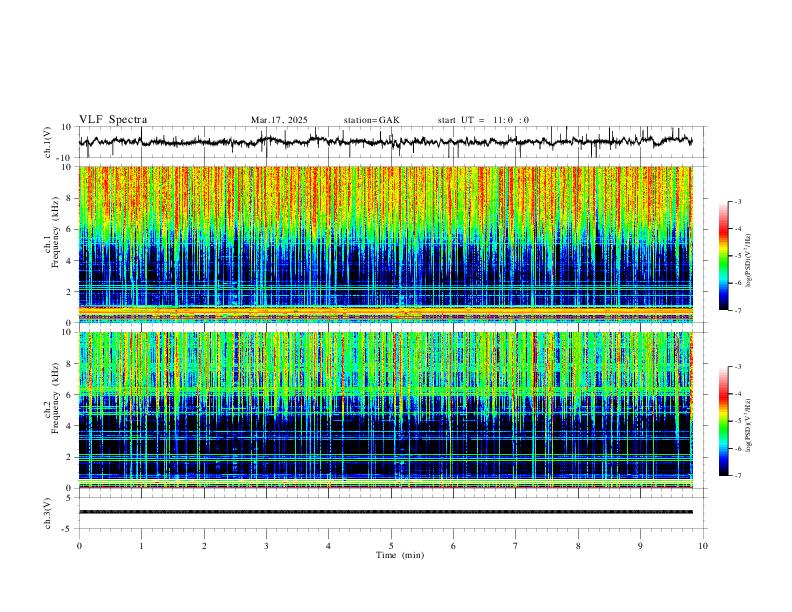
Task: Click the ch.2 color bar 'log(PSD)' label
Action: pos(749,425)
